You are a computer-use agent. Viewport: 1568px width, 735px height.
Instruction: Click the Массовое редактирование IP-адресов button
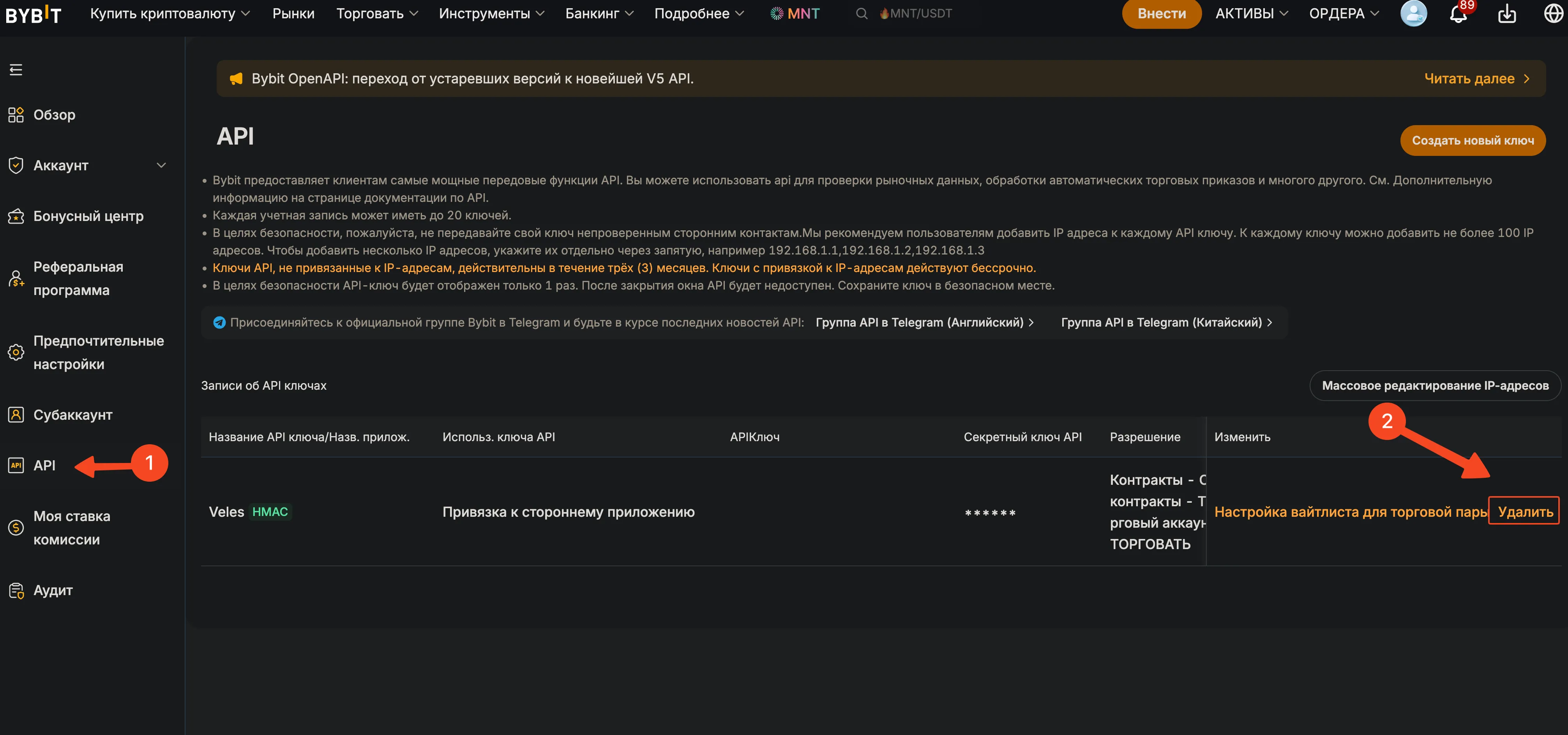pos(1435,385)
